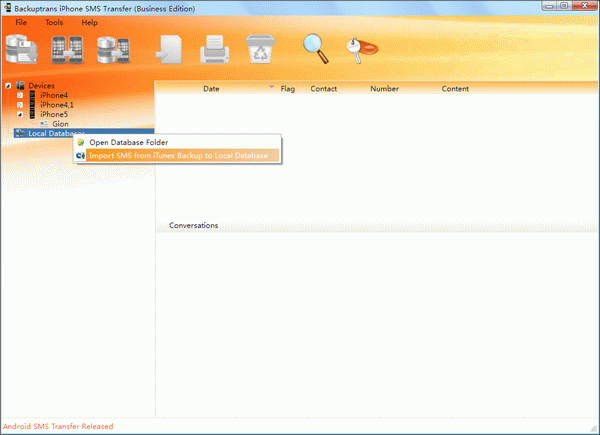Maximize the Backuptrans window
Screen dimensions: 600x435
tap(564, 6)
